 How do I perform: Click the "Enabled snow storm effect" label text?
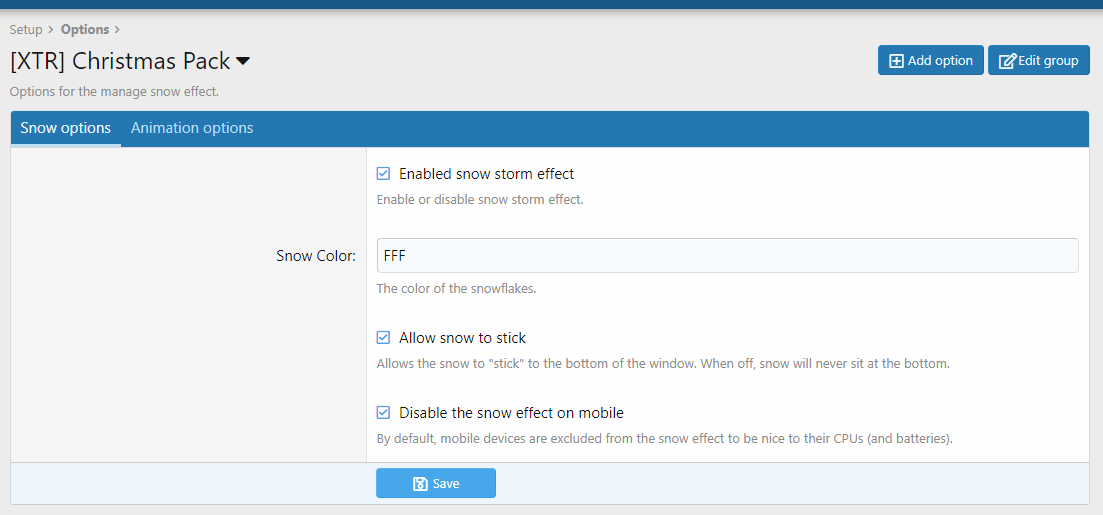(x=486, y=174)
